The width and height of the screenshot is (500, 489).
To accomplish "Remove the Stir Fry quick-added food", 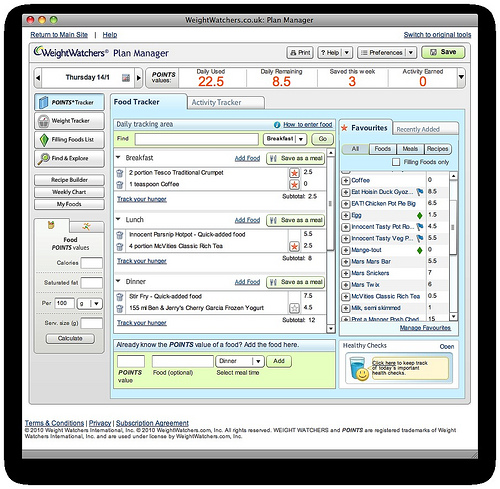I will (119, 297).
